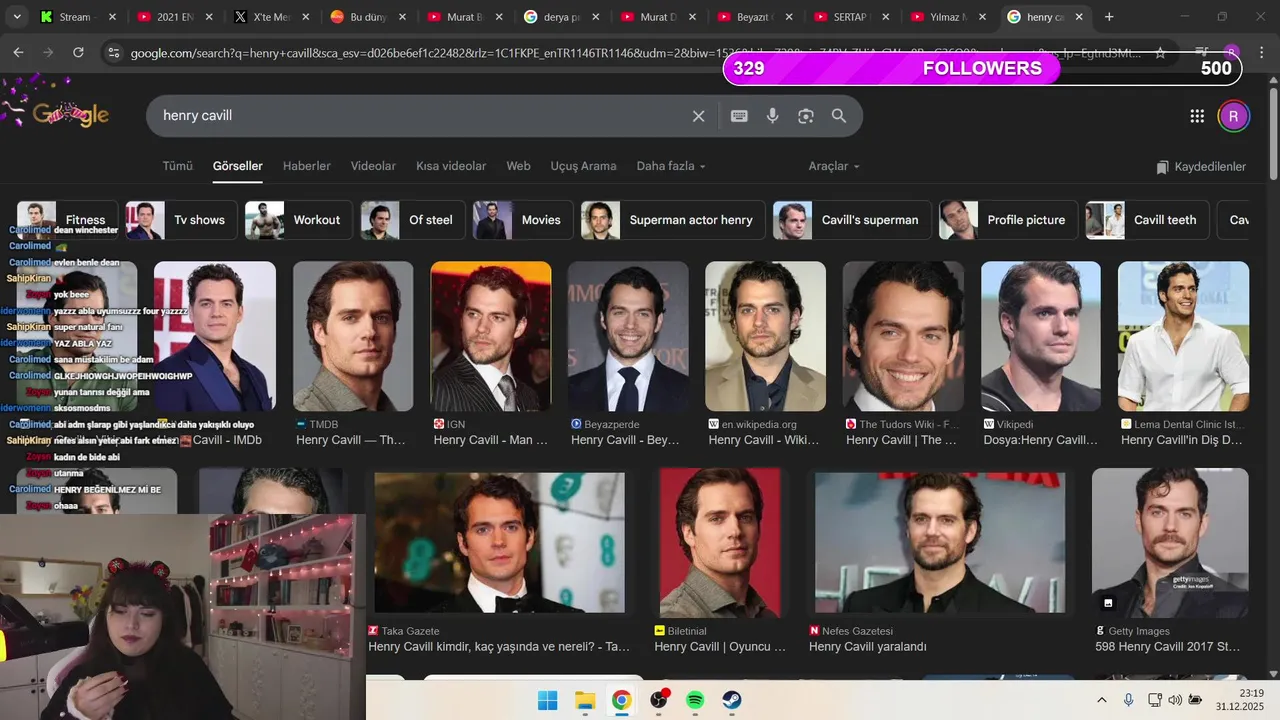Select the Of steel filter chip
This screenshot has width=1280, height=720.
(x=412, y=220)
